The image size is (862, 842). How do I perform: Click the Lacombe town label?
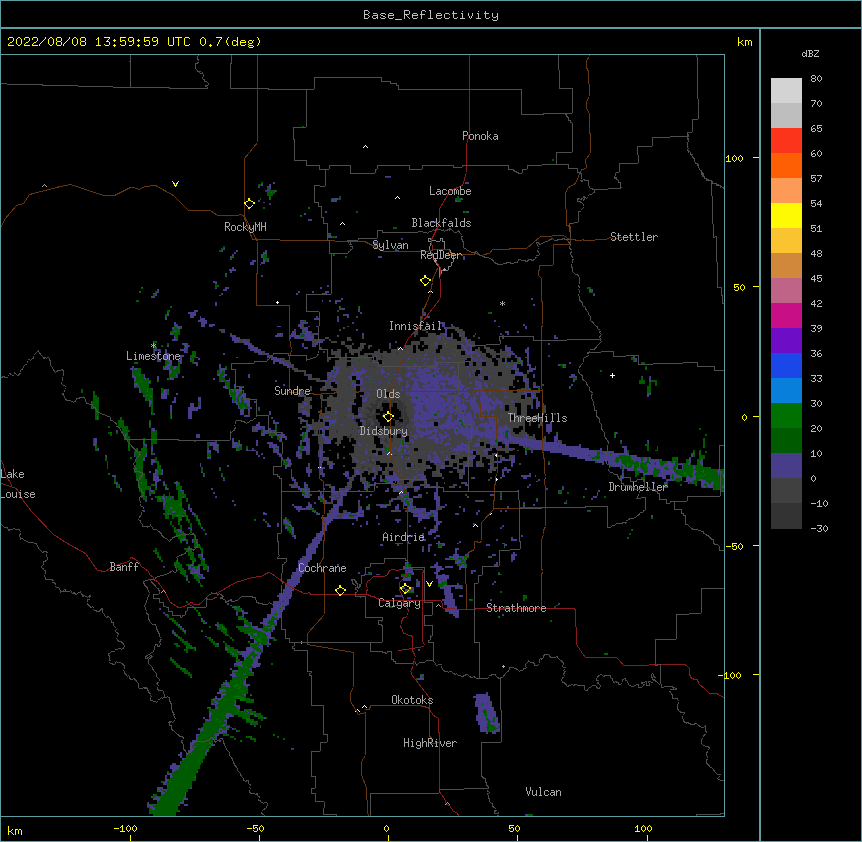tap(450, 191)
